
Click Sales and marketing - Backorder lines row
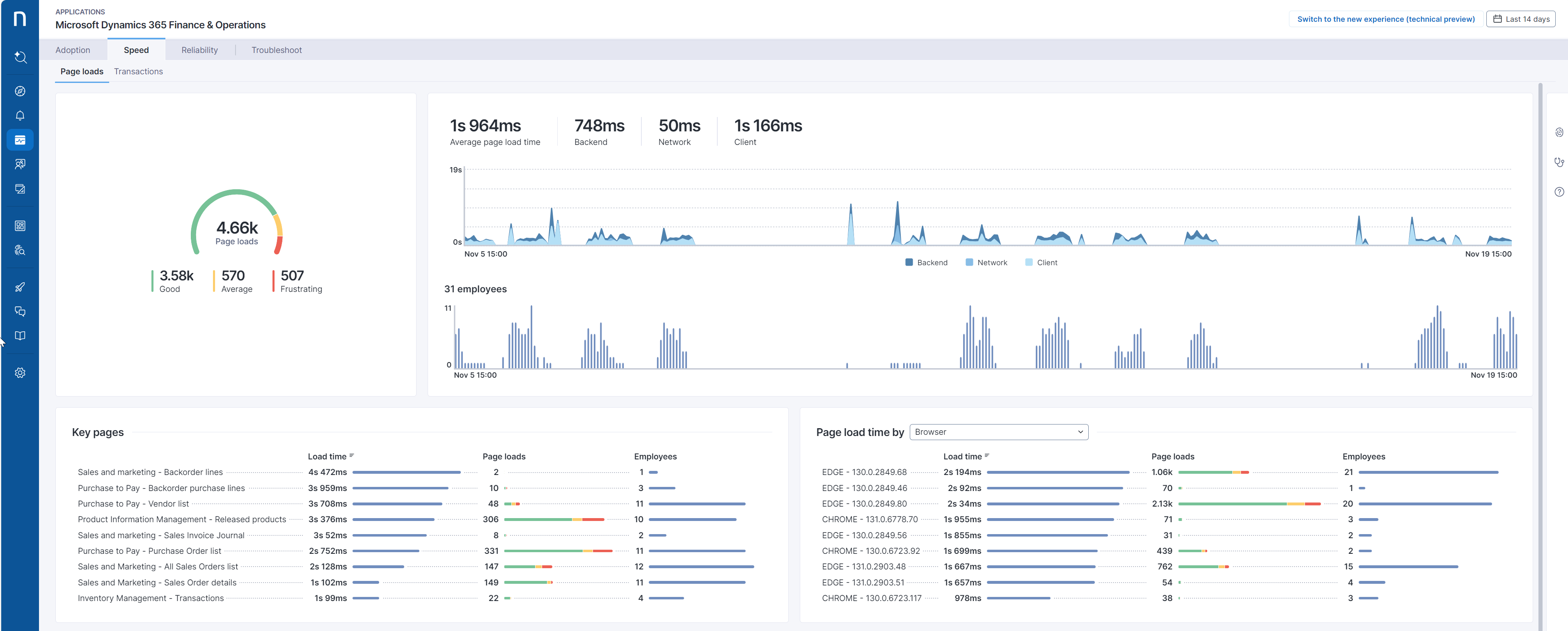(x=150, y=472)
